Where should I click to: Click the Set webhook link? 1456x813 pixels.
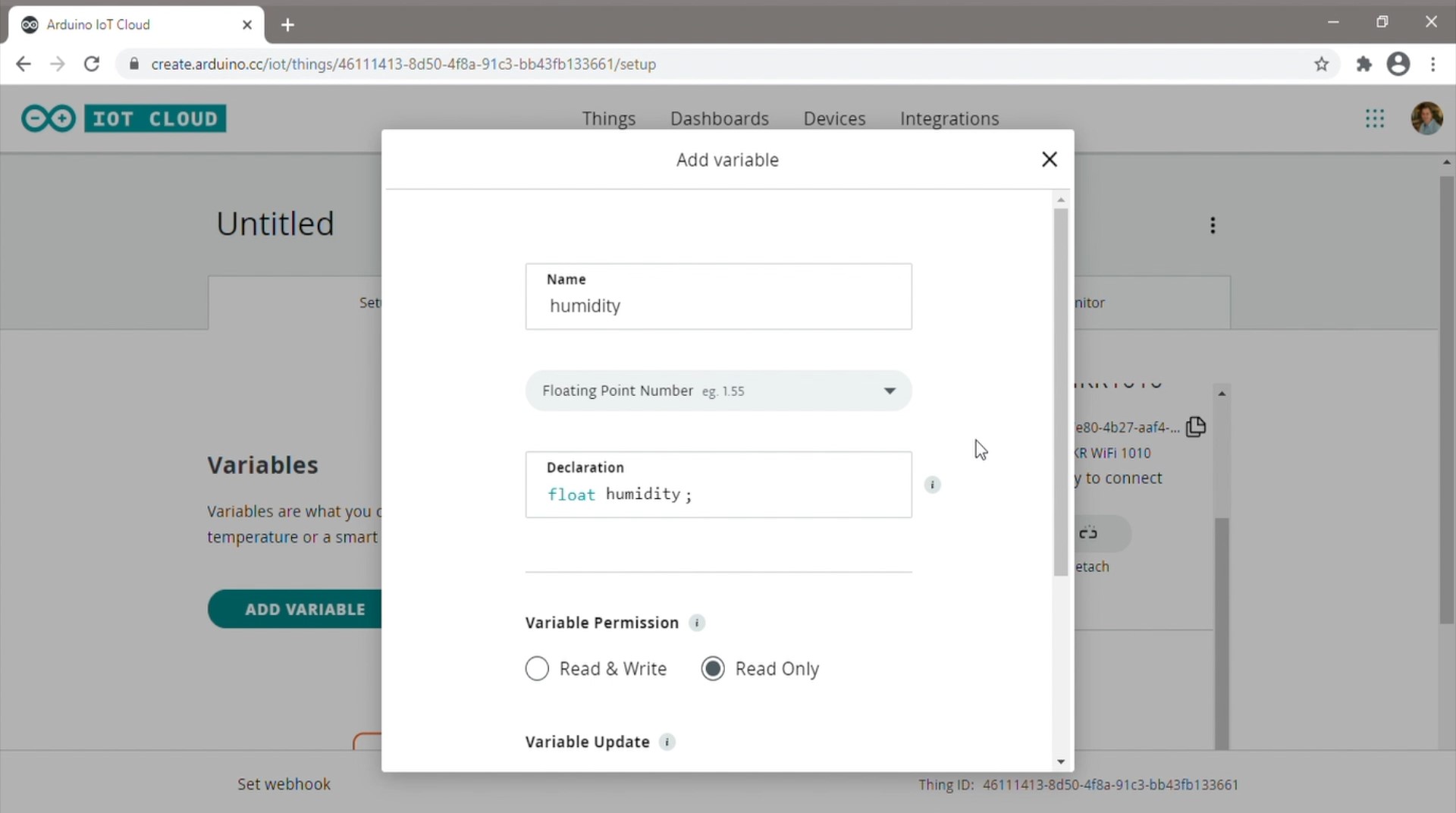coord(284,784)
